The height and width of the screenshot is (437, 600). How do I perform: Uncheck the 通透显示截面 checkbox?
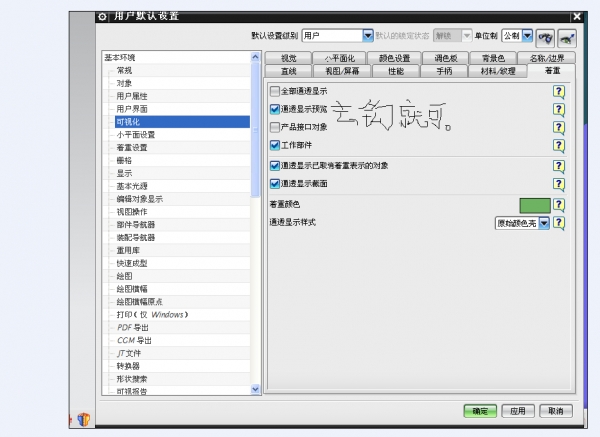click(x=275, y=184)
